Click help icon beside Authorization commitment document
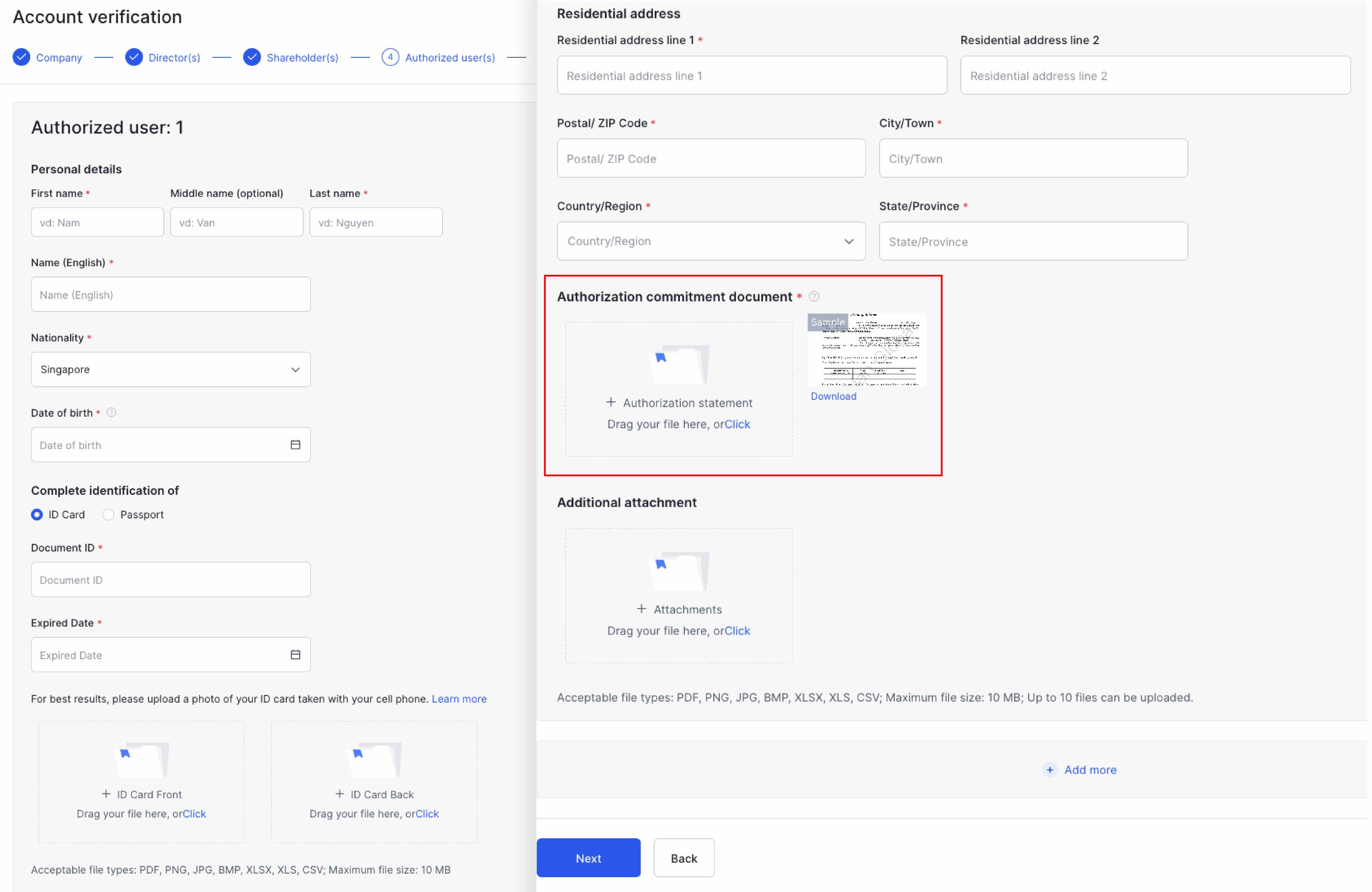Image resolution: width=1372 pixels, height=892 pixels. click(813, 296)
